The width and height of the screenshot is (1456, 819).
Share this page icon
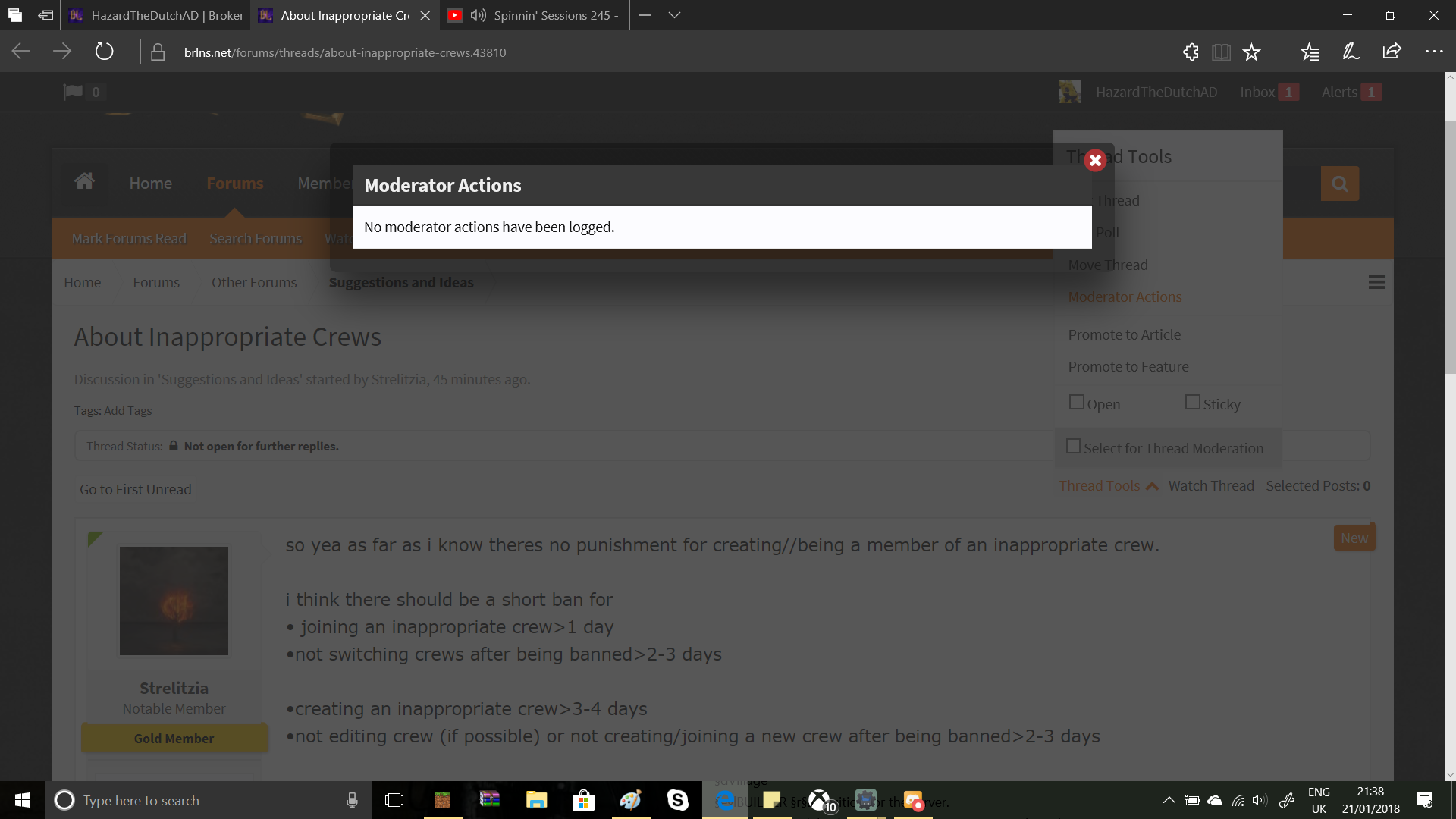coord(1392,52)
